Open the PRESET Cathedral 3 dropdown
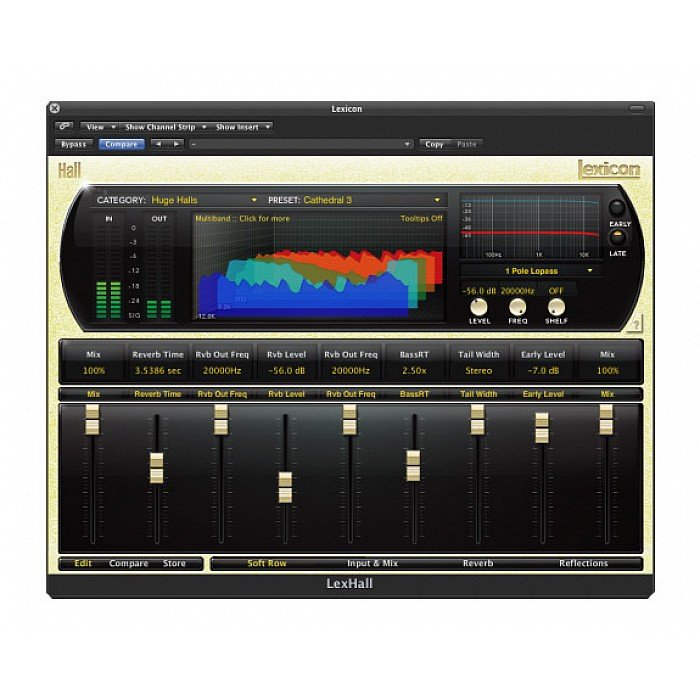Viewport: 700px width, 700px height. [370, 200]
